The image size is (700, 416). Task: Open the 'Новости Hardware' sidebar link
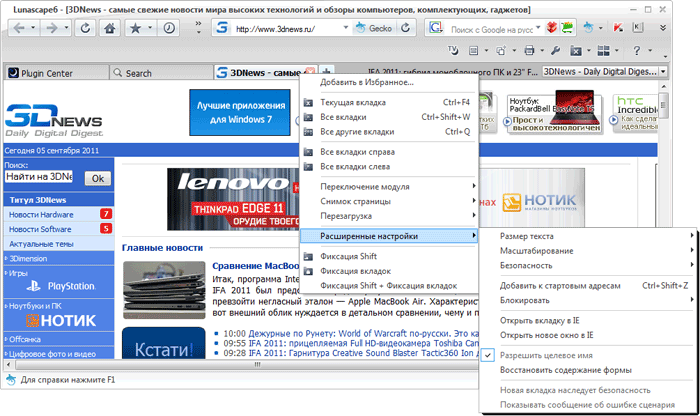click(x=41, y=215)
